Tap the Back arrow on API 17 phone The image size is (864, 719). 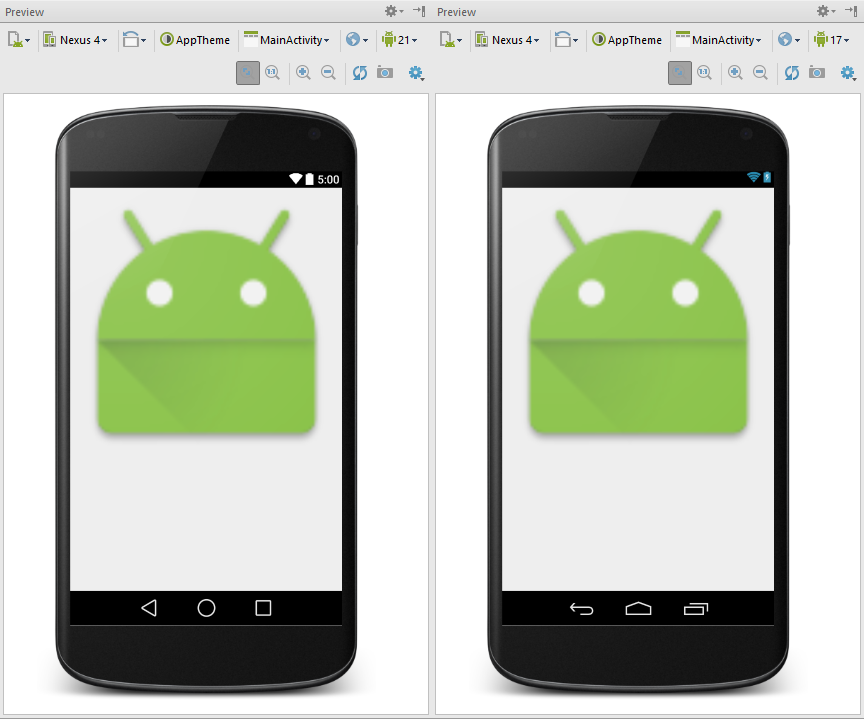[581, 609]
